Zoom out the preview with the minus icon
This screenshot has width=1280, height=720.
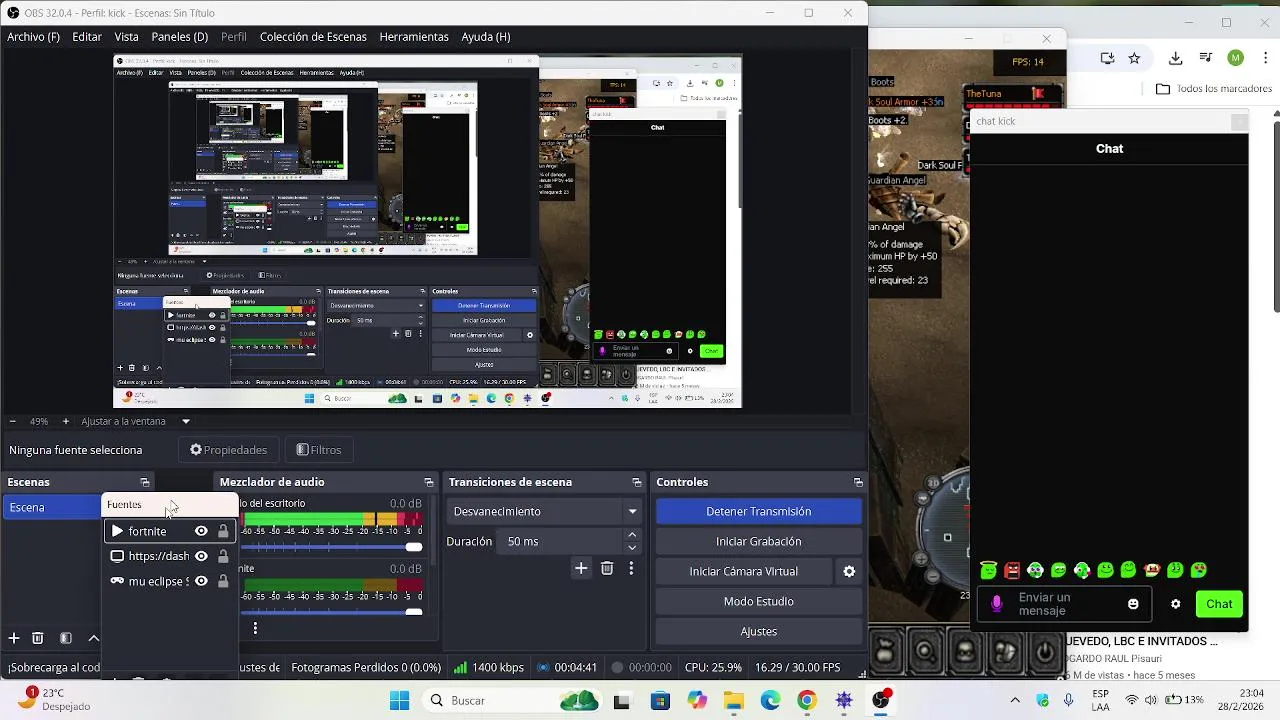(x=12, y=421)
